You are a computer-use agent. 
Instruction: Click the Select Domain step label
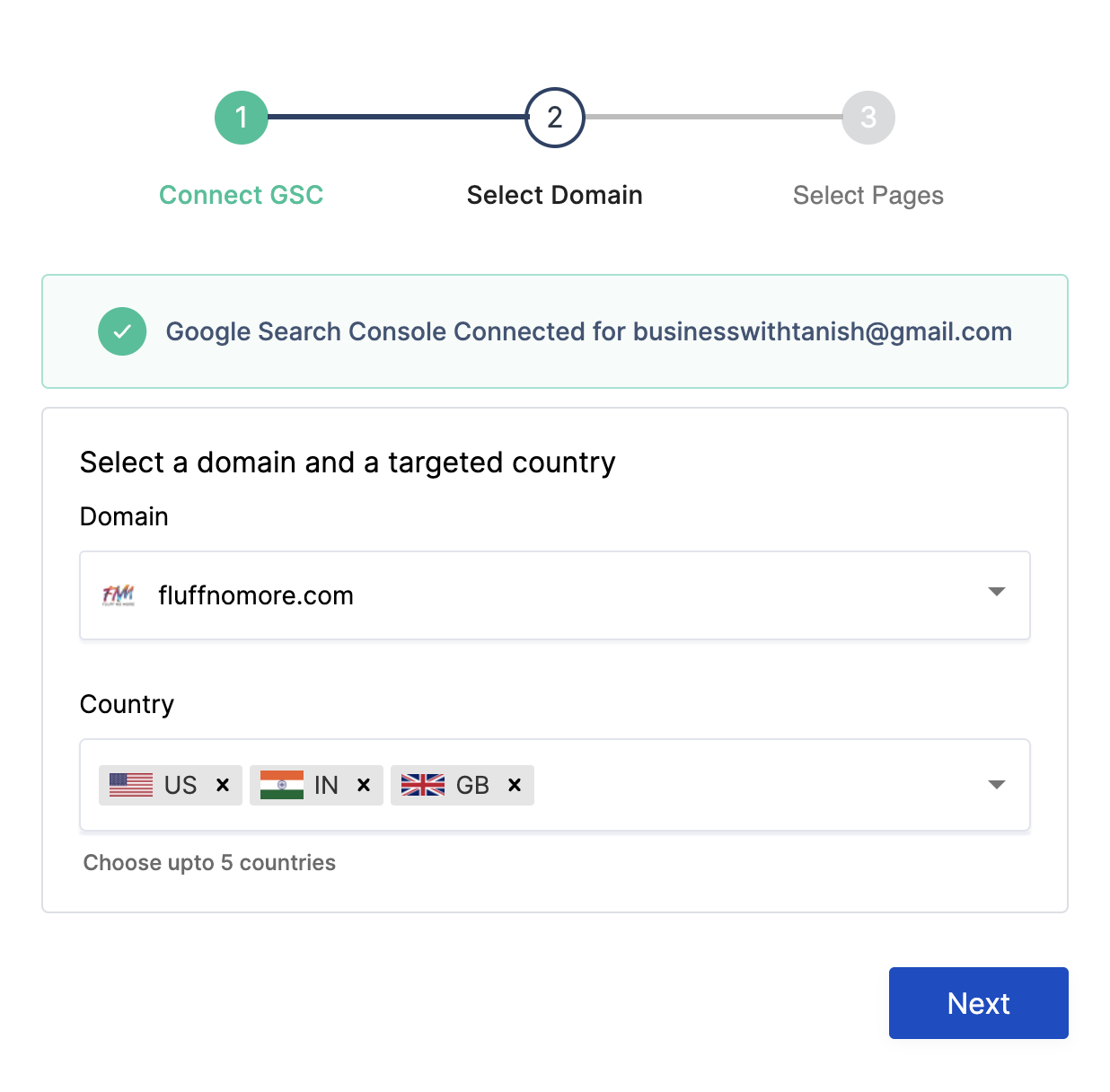555,195
